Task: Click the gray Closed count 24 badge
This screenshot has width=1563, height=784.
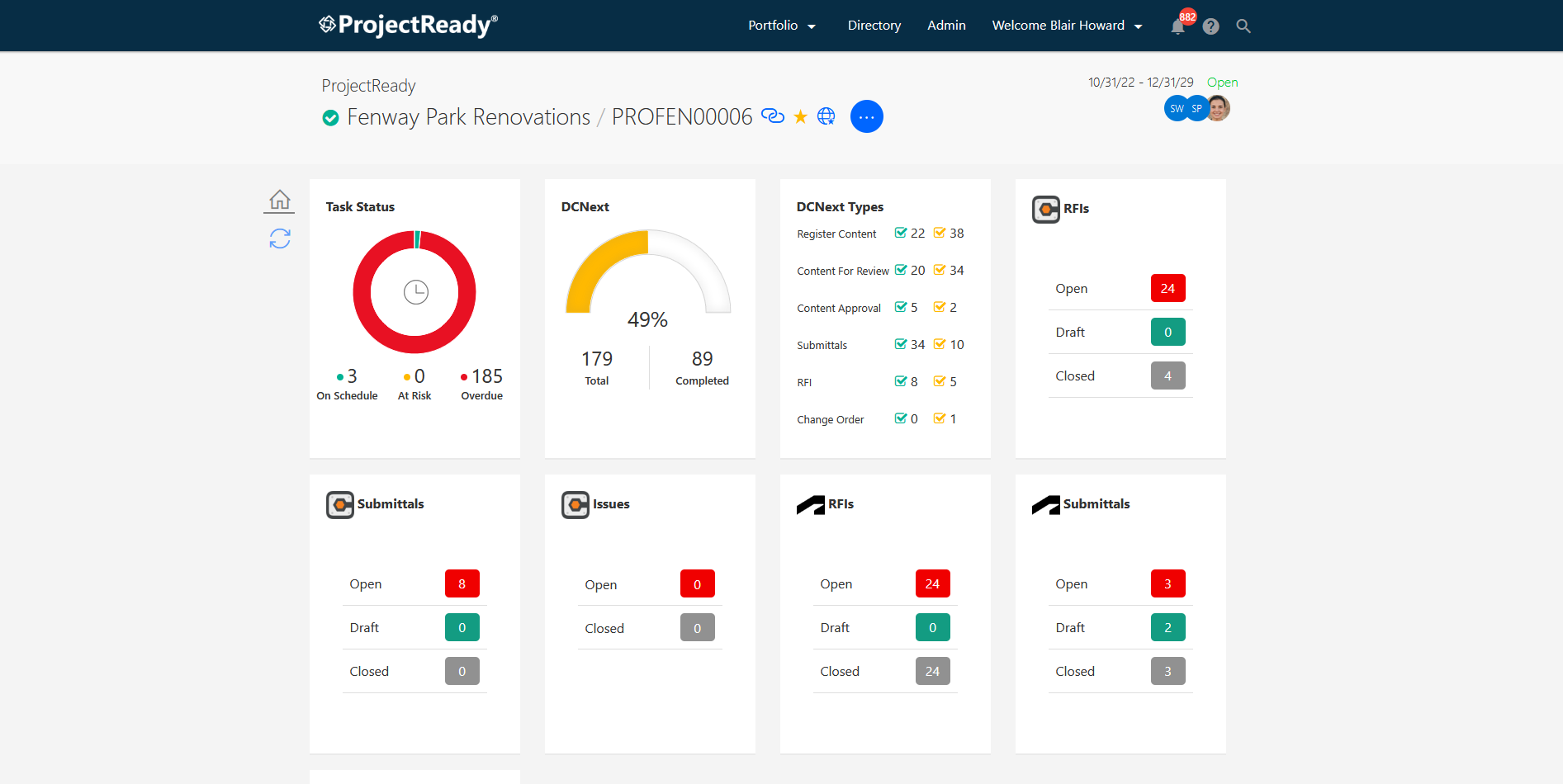Action: click(x=933, y=671)
